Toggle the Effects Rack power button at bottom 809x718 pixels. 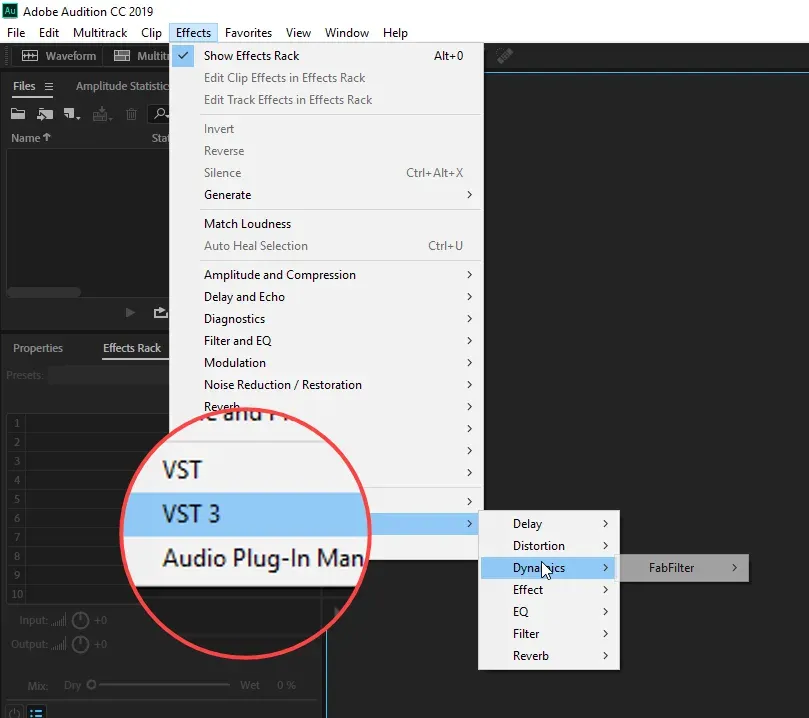tap(14, 713)
